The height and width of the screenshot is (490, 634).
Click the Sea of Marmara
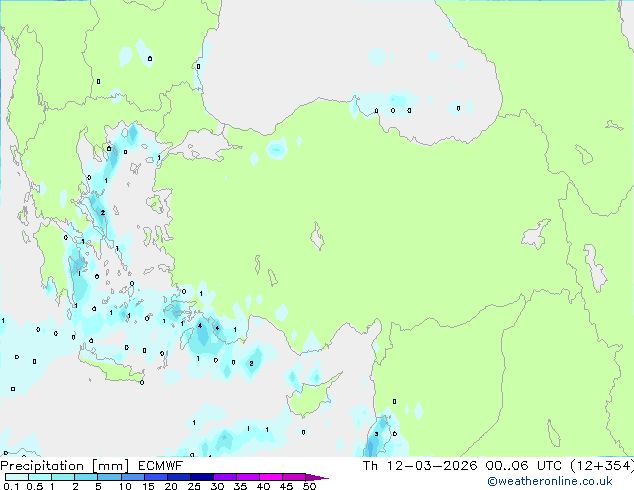coord(207,150)
